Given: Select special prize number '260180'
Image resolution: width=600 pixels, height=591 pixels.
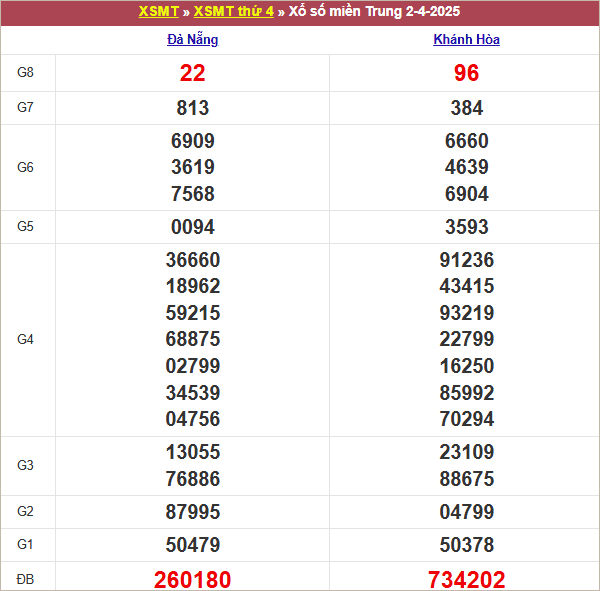Looking at the screenshot, I should click(x=192, y=580).
